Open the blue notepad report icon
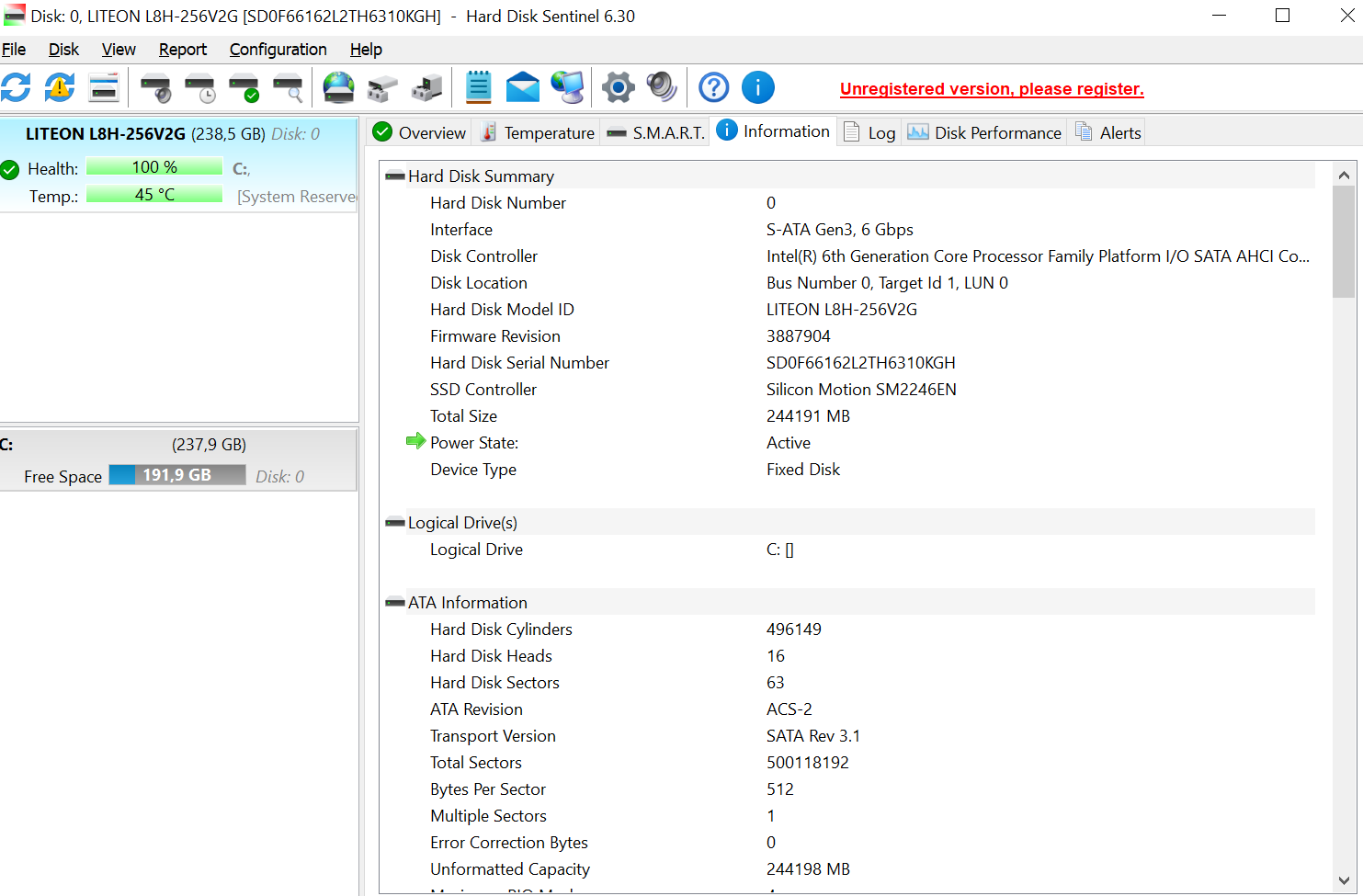Image resolution: width=1363 pixels, height=896 pixels. coord(479,88)
